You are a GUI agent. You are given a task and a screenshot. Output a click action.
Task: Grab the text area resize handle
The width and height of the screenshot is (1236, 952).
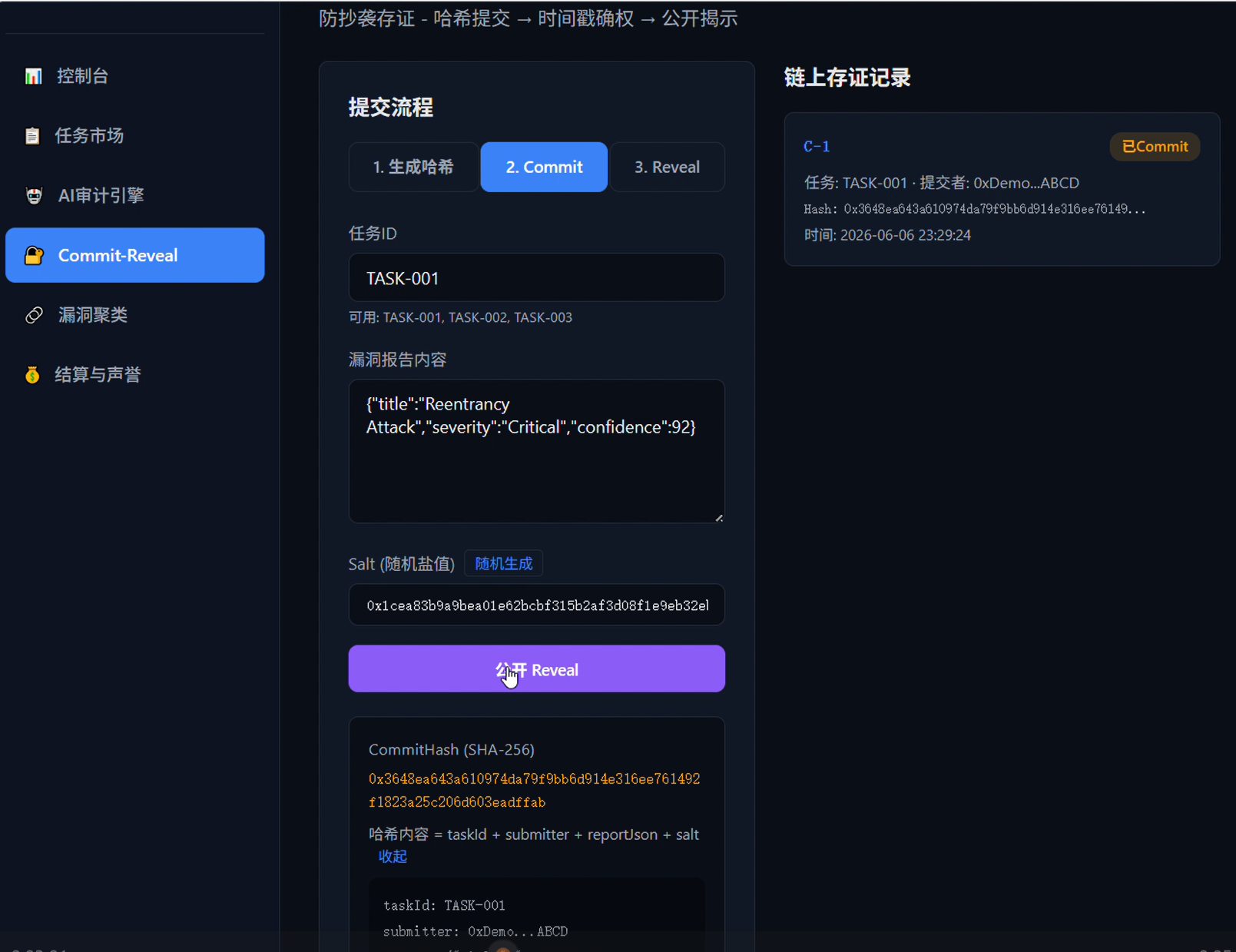[x=719, y=518]
